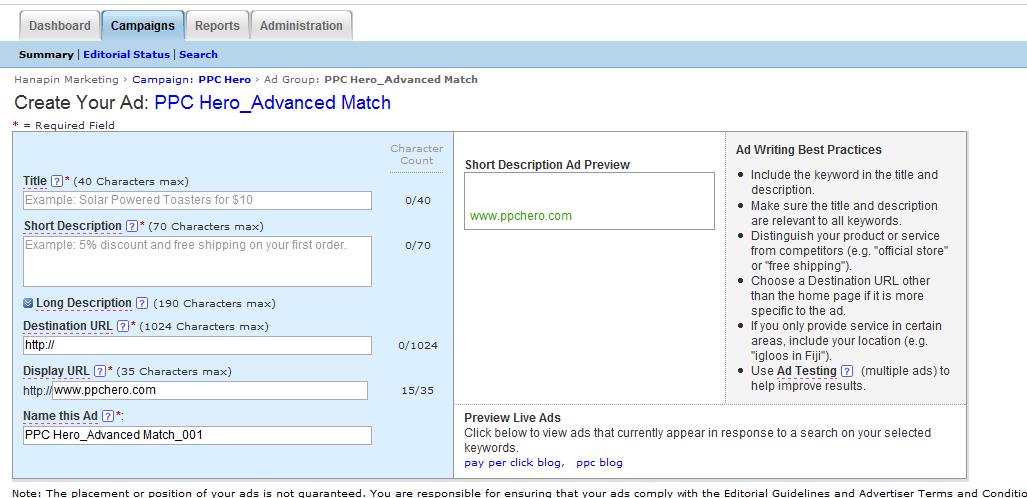Switch to the Dashboard tab
1027x498 pixels.
[x=60, y=26]
